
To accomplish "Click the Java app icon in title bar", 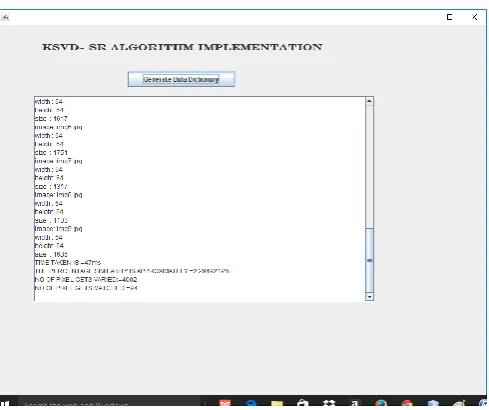I will (4, 17).
